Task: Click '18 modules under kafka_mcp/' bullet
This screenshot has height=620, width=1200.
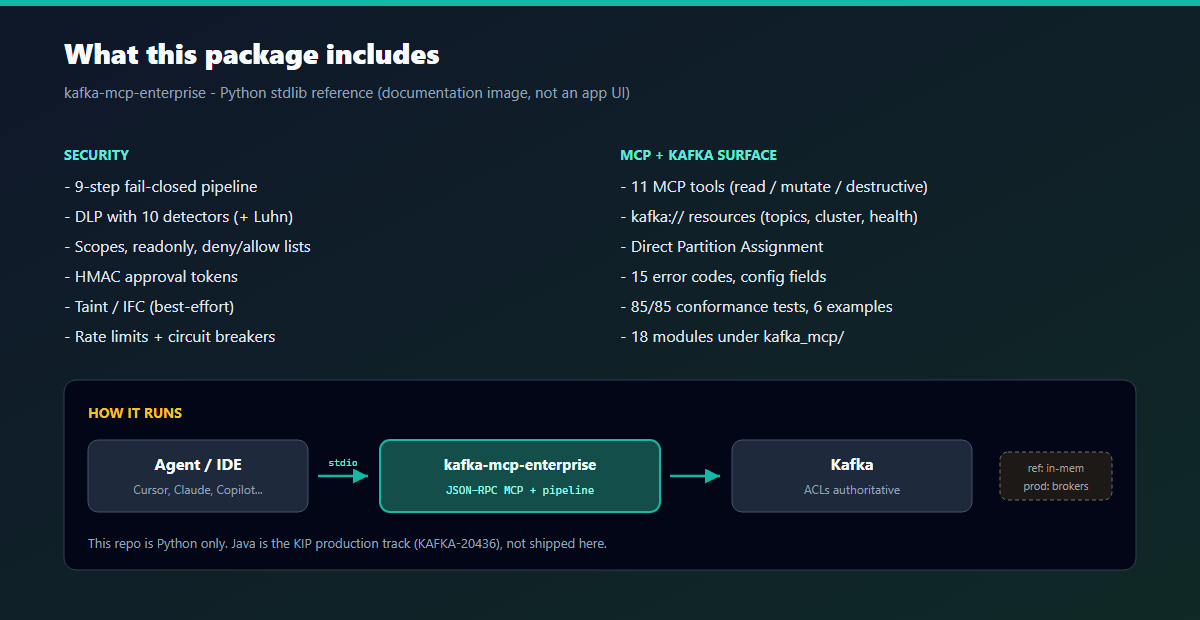Action: [732, 337]
